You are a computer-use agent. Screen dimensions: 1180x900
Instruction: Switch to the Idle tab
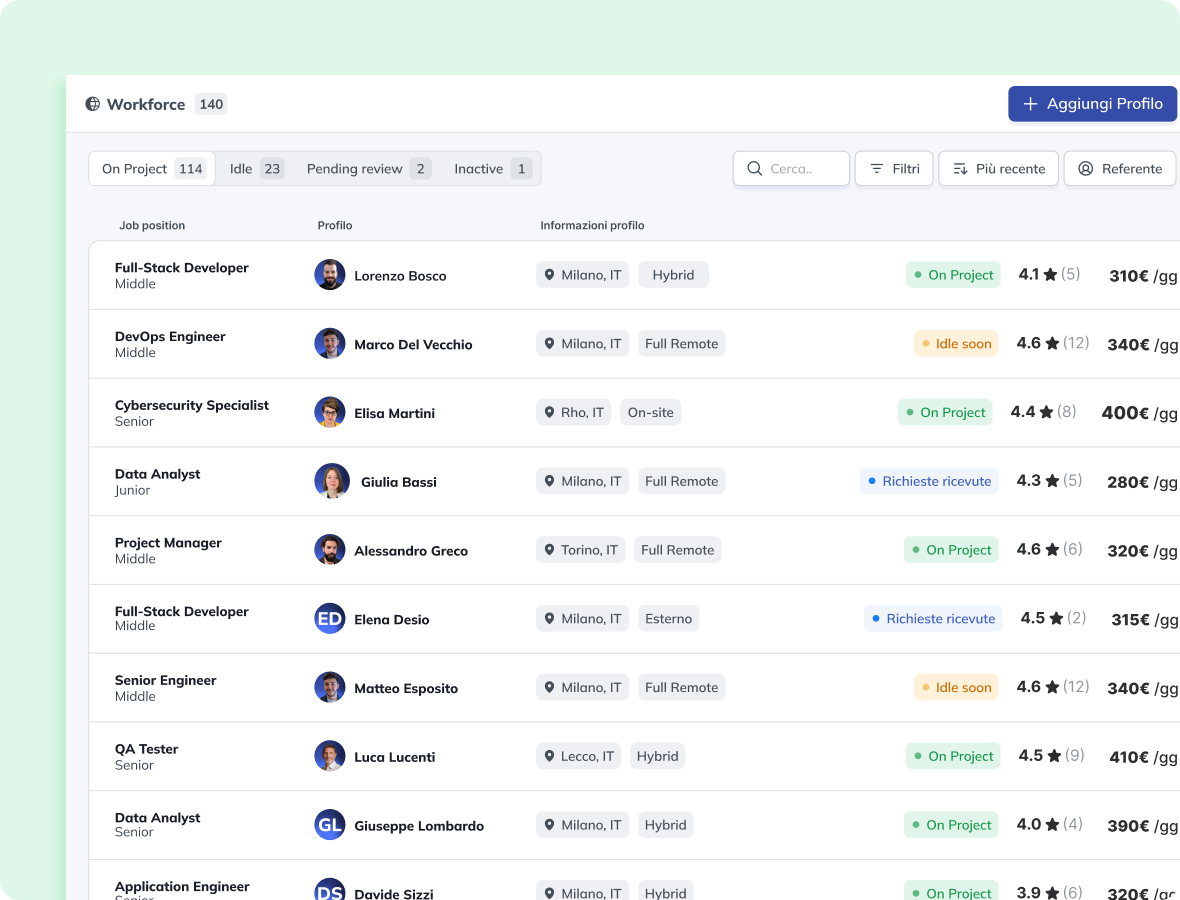click(x=256, y=169)
